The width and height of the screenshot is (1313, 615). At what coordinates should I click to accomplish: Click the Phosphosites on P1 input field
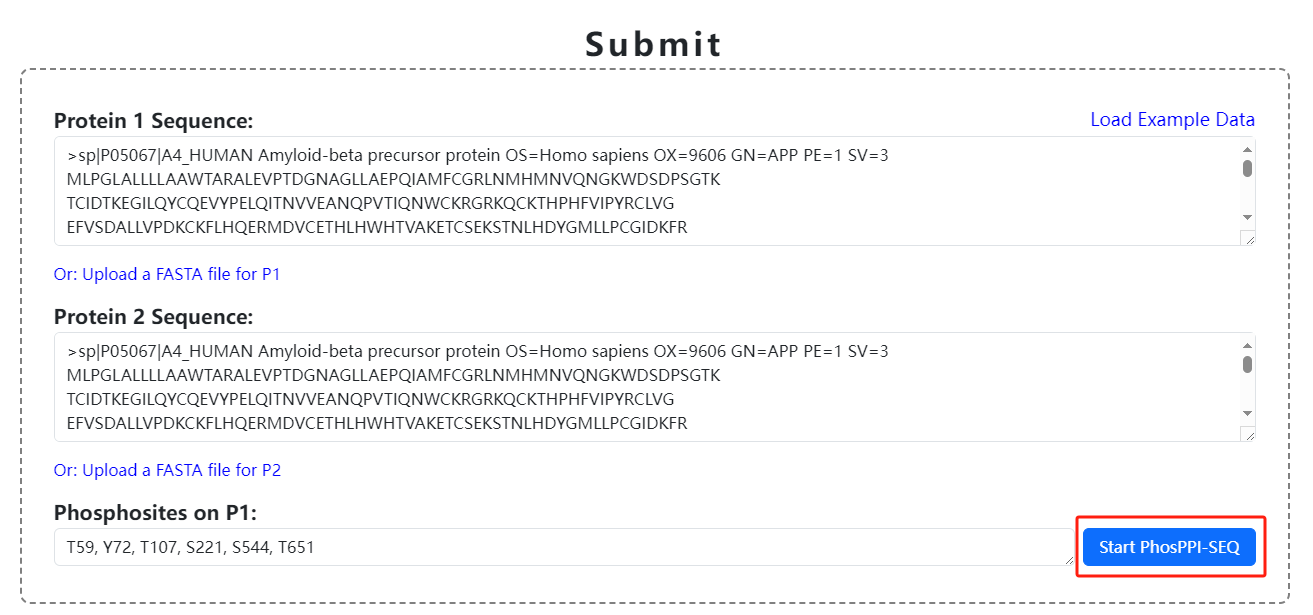pos(560,547)
